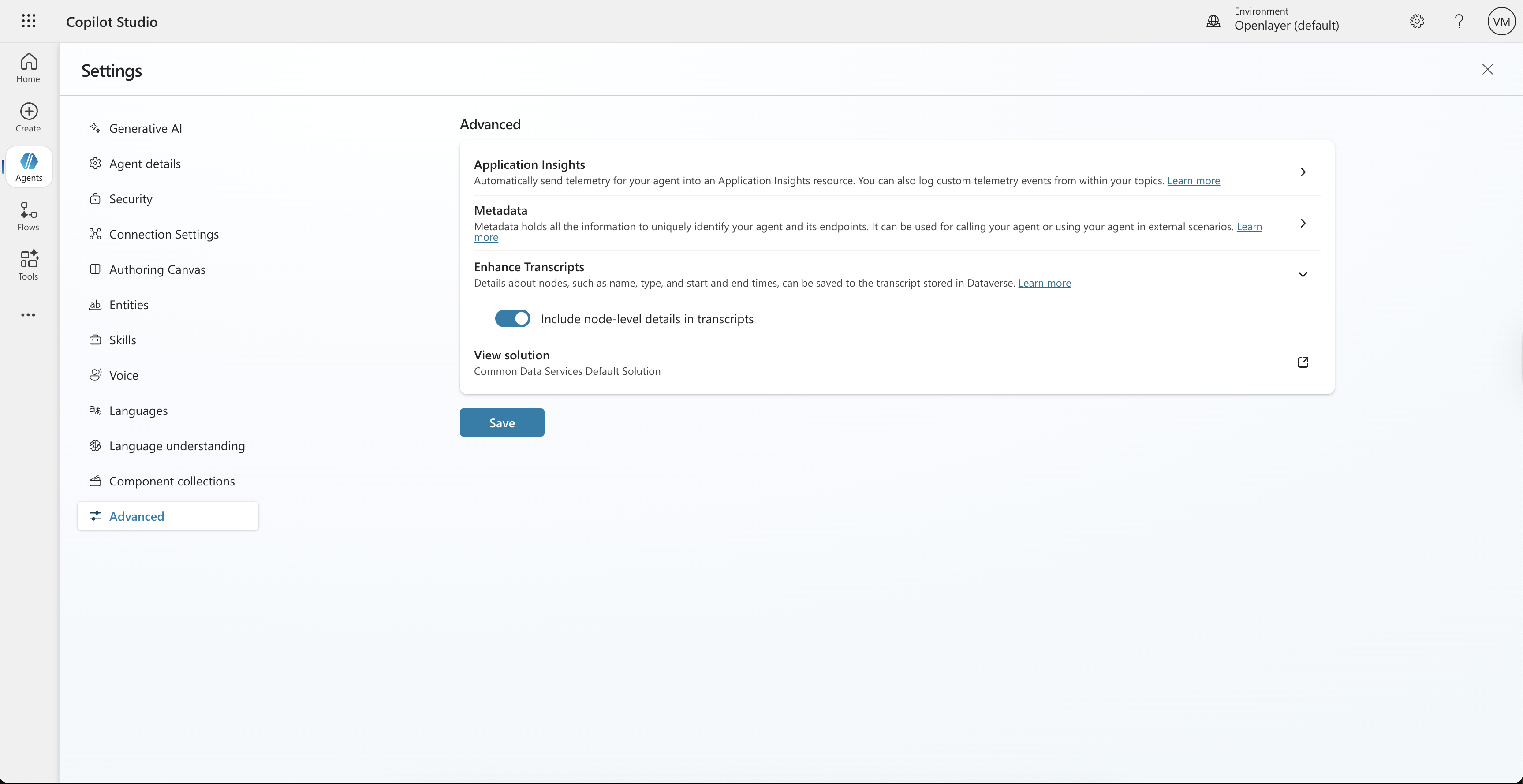
Task: Collapse the Enhance Transcripts section
Action: (1303, 274)
